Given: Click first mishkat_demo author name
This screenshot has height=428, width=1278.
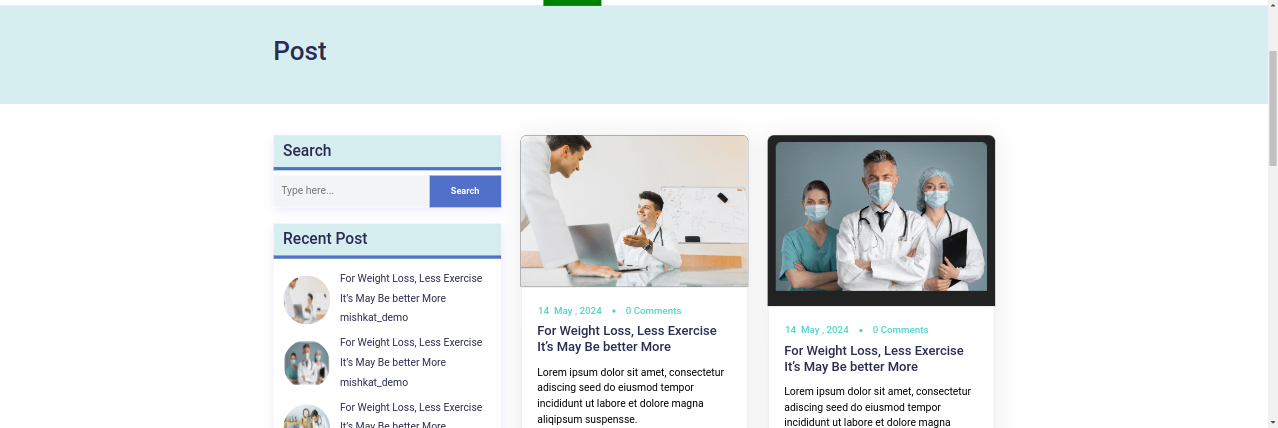Looking at the screenshot, I should click(374, 318).
